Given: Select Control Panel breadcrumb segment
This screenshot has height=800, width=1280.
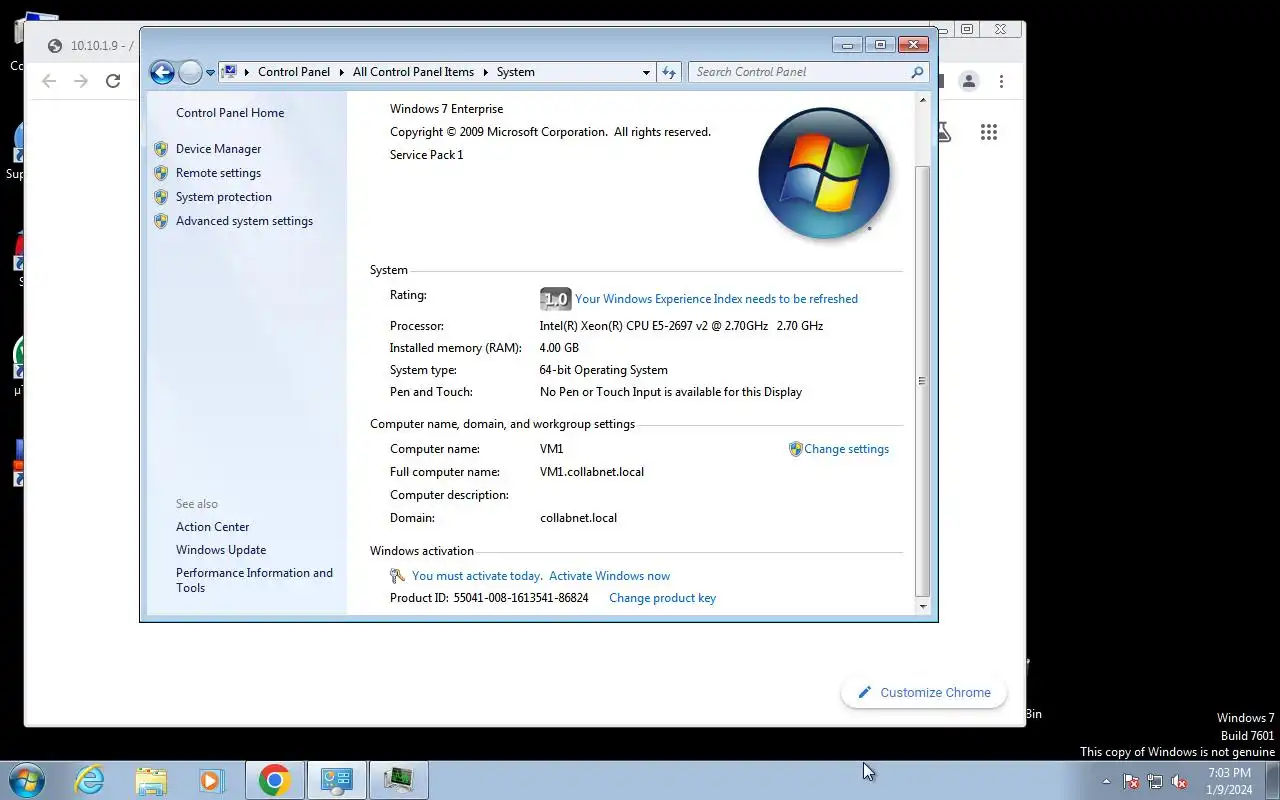Looking at the screenshot, I should coord(294,72).
